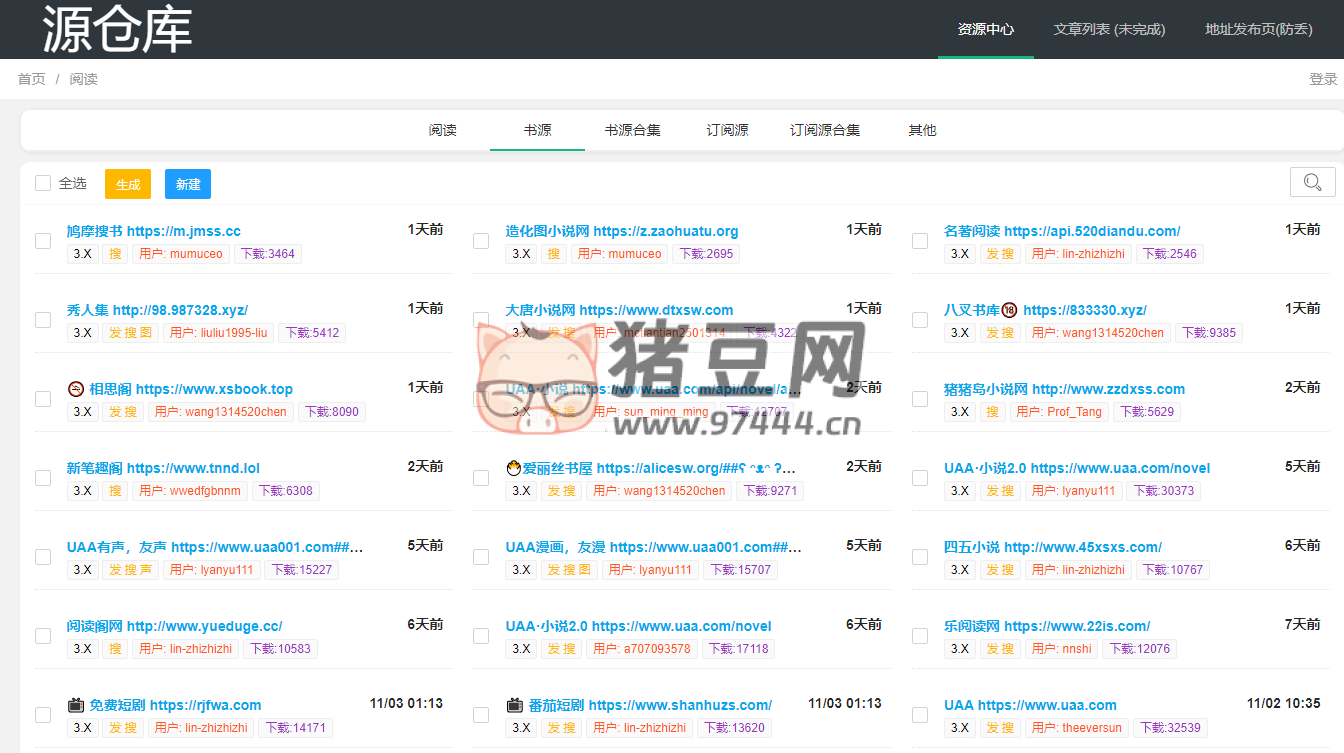Open the 名著阅读 api.520diandu.com link
Image resolution: width=1344 pixels, height=753 pixels.
tap(1062, 231)
